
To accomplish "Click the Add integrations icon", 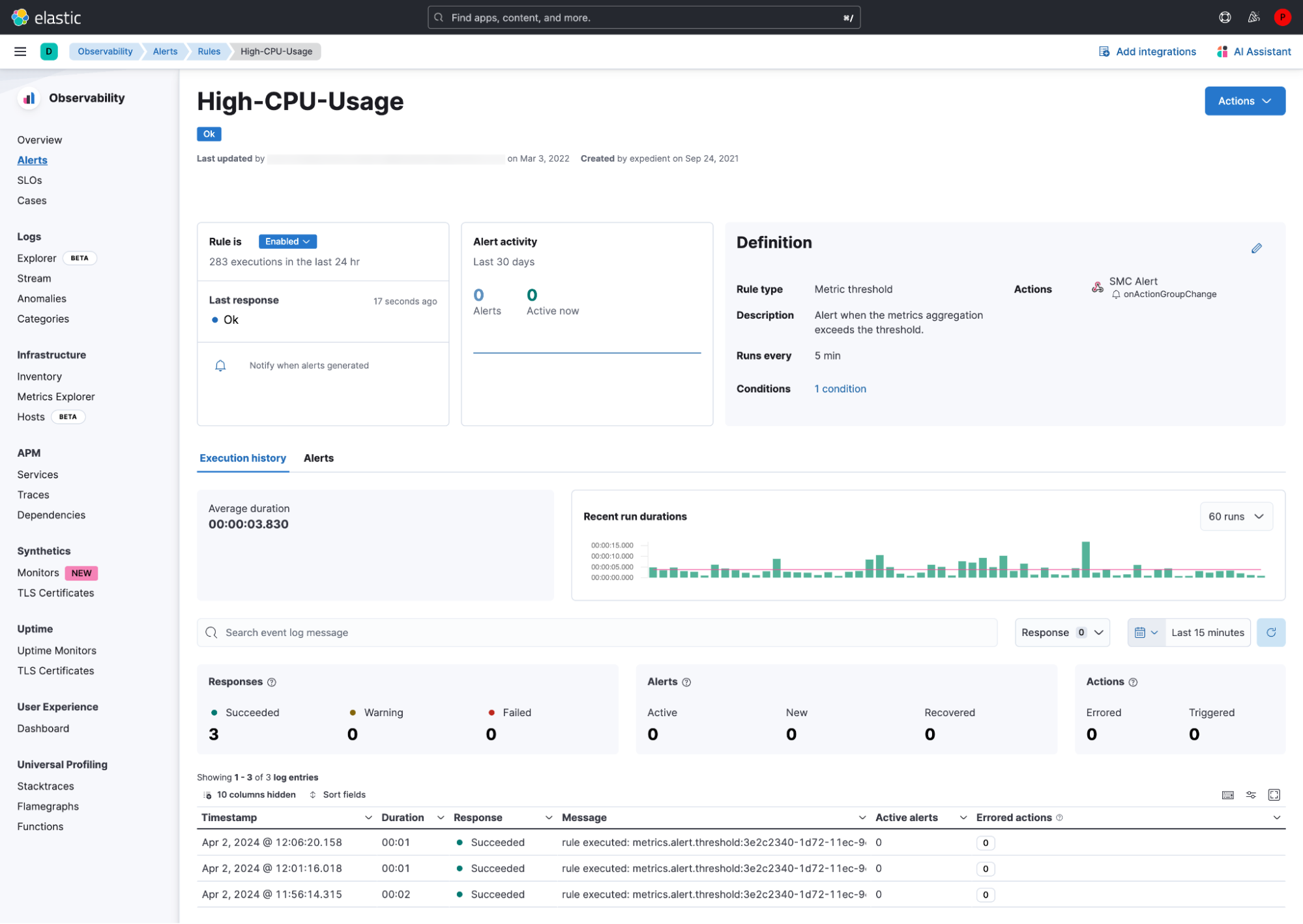I will point(1104,51).
